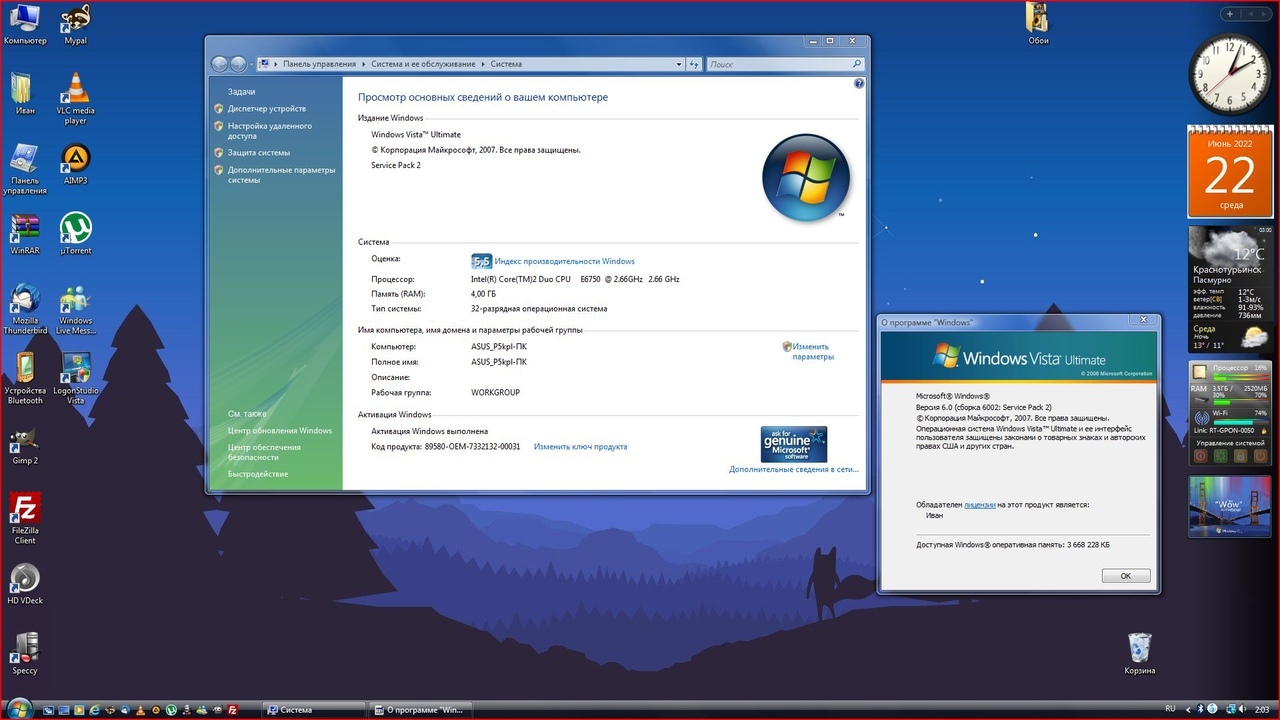Launch the AIMP3 desktop shortcut
This screenshot has height=720, width=1280.
pyautogui.click(x=75, y=164)
